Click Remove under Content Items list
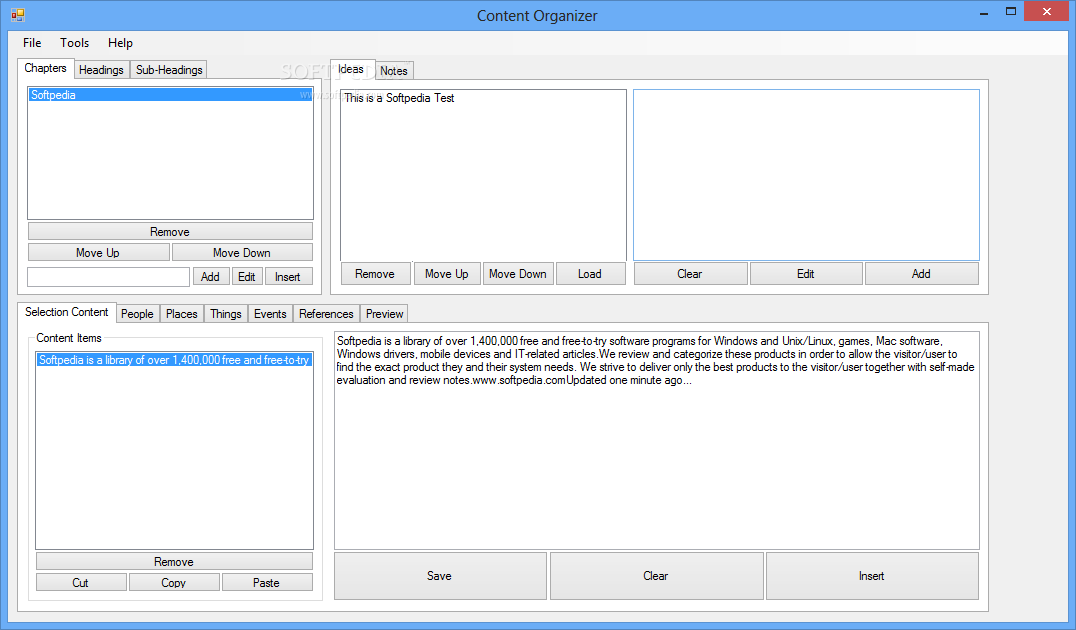The height and width of the screenshot is (630, 1076). pos(174,561)
